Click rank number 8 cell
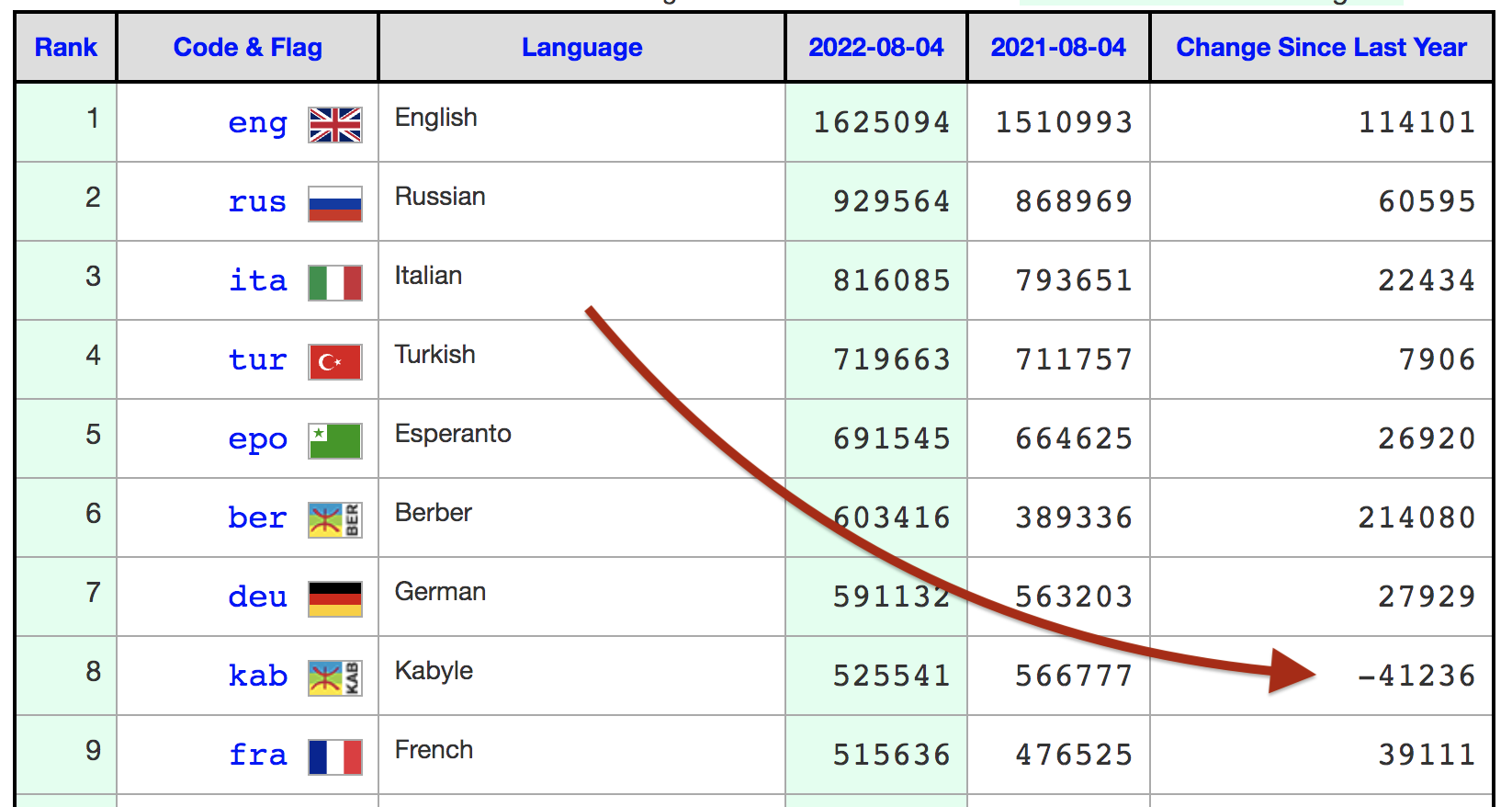The width and height of the screenshot is (1512, 807). point(66,676)
